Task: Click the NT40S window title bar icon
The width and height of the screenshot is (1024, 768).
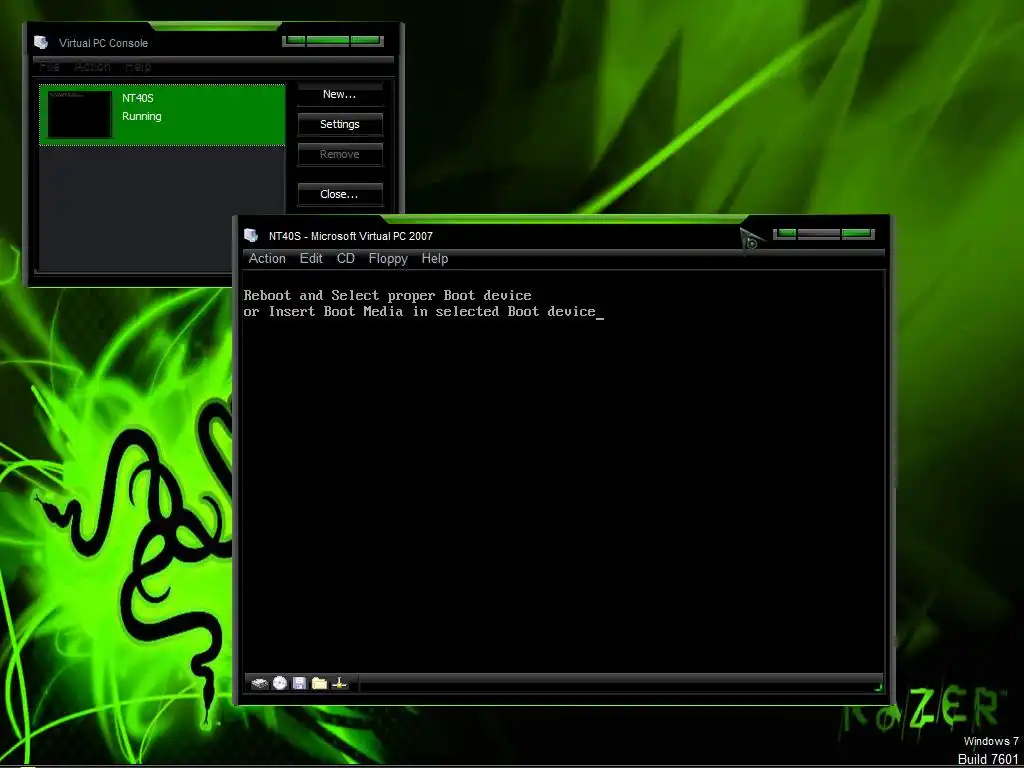Action: click(251, 235)
